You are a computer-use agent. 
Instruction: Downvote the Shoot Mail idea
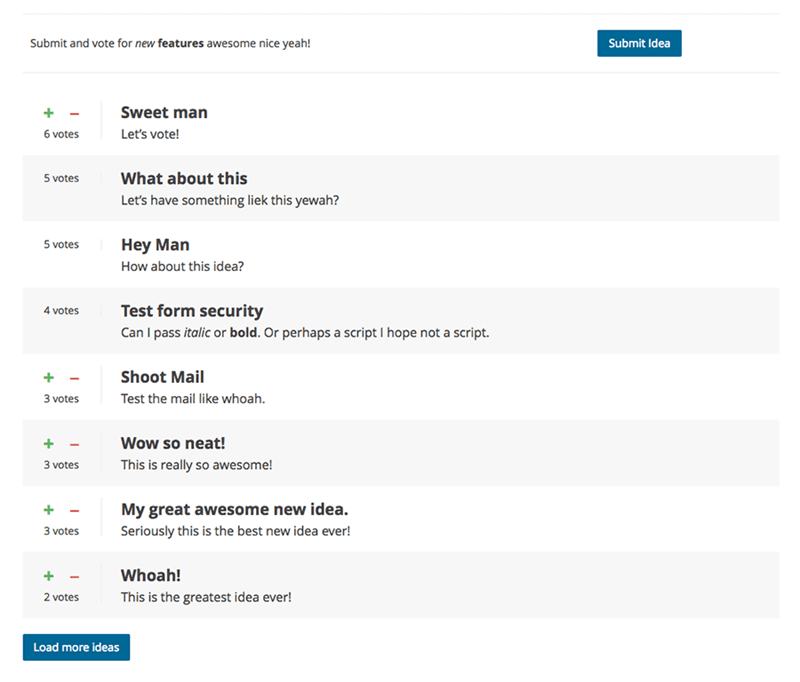click(x=74, y=378)
